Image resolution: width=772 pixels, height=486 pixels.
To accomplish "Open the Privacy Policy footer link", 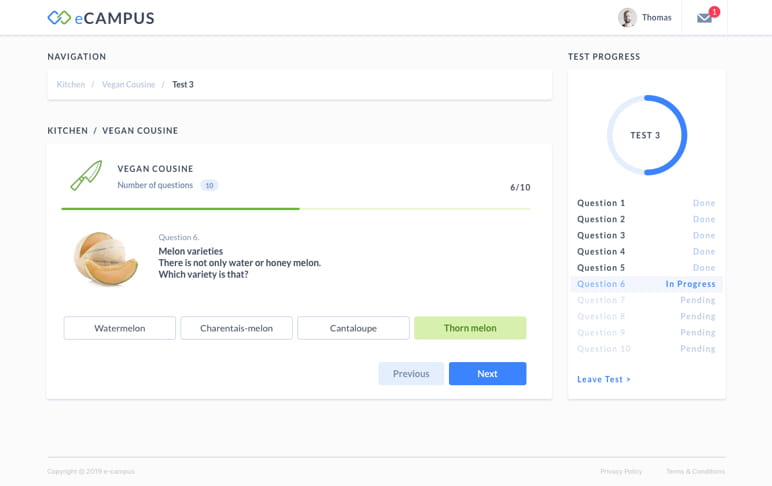I will tap(621, 472).
